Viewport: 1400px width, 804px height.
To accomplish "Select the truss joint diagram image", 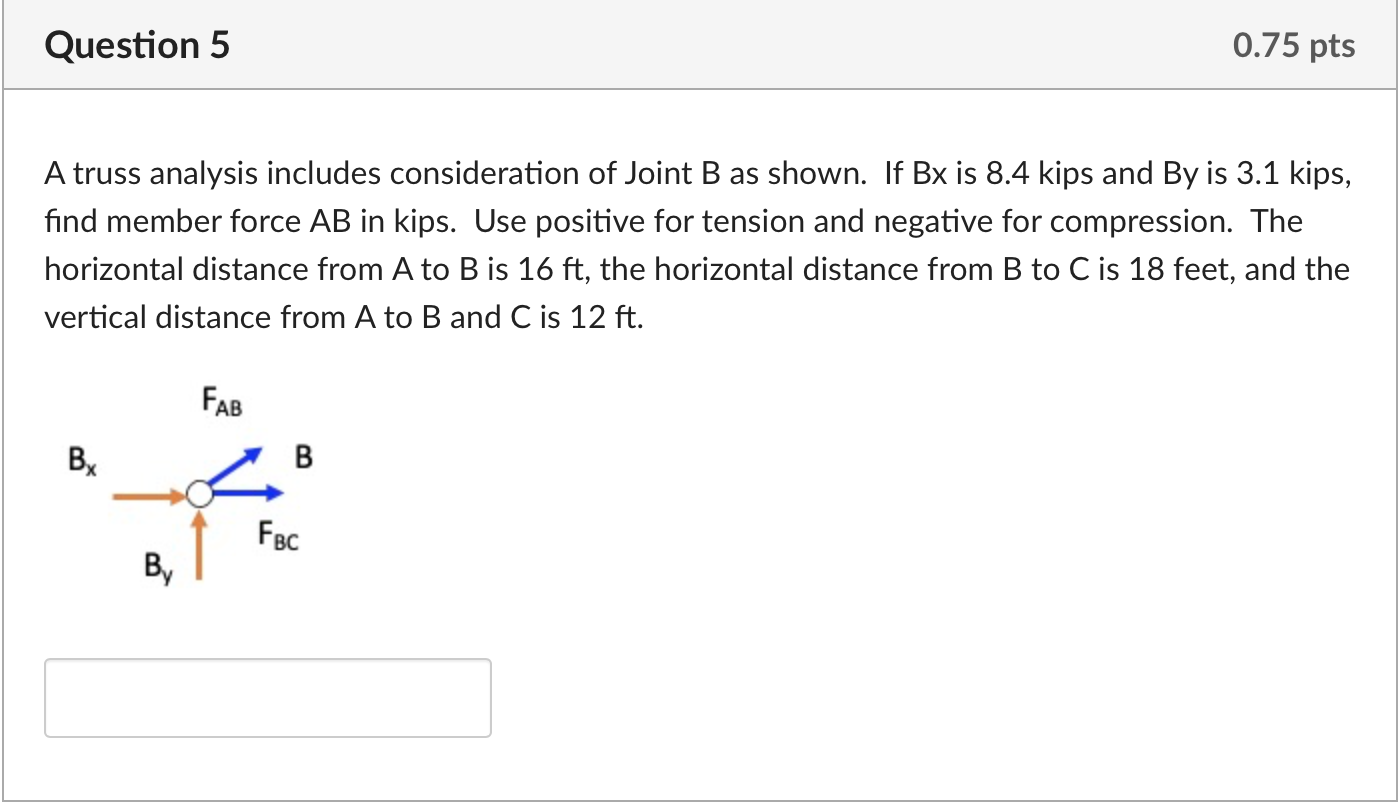I will tap(200, 480).
